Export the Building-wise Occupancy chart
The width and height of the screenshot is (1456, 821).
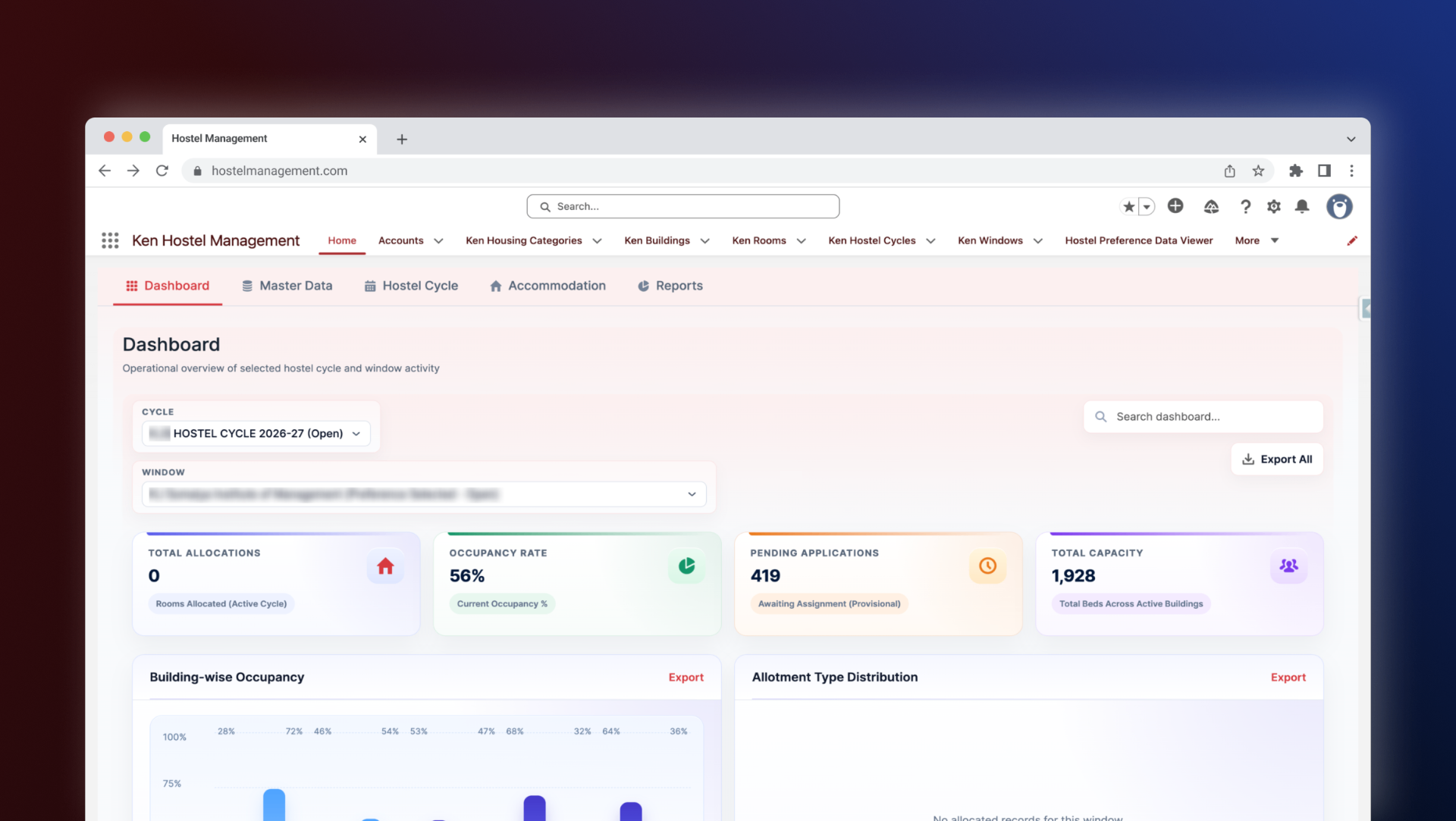pyautogui.click(x=686, y=677)
